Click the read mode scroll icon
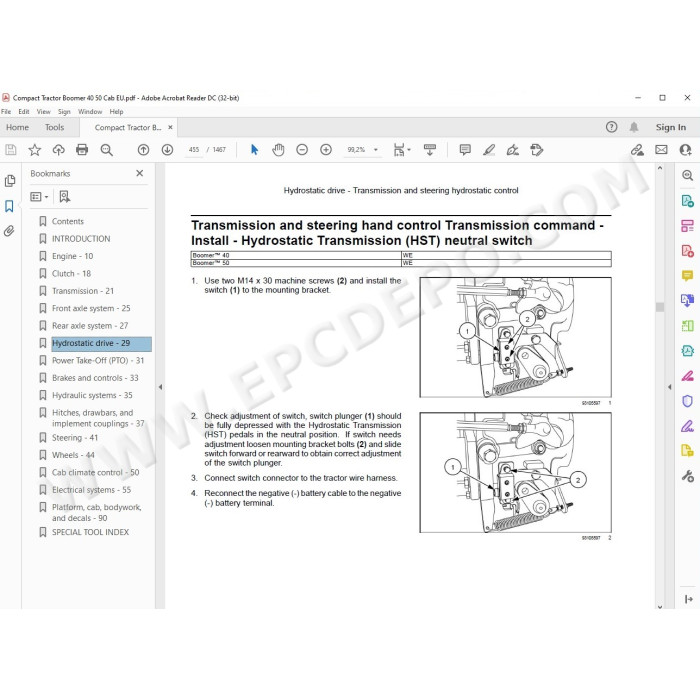This screenshot has width=700, height=700. (430, 150)
